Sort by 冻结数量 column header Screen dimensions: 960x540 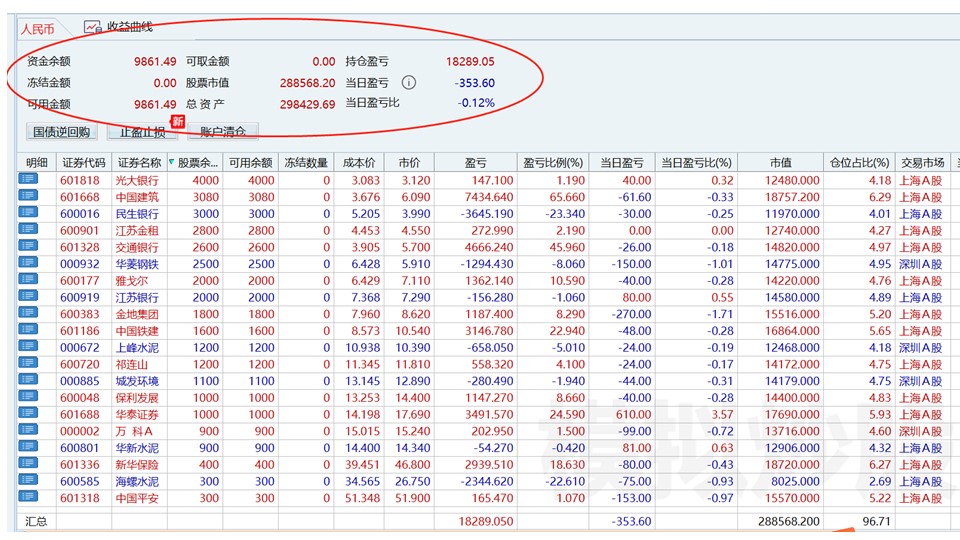pos(306,163)
